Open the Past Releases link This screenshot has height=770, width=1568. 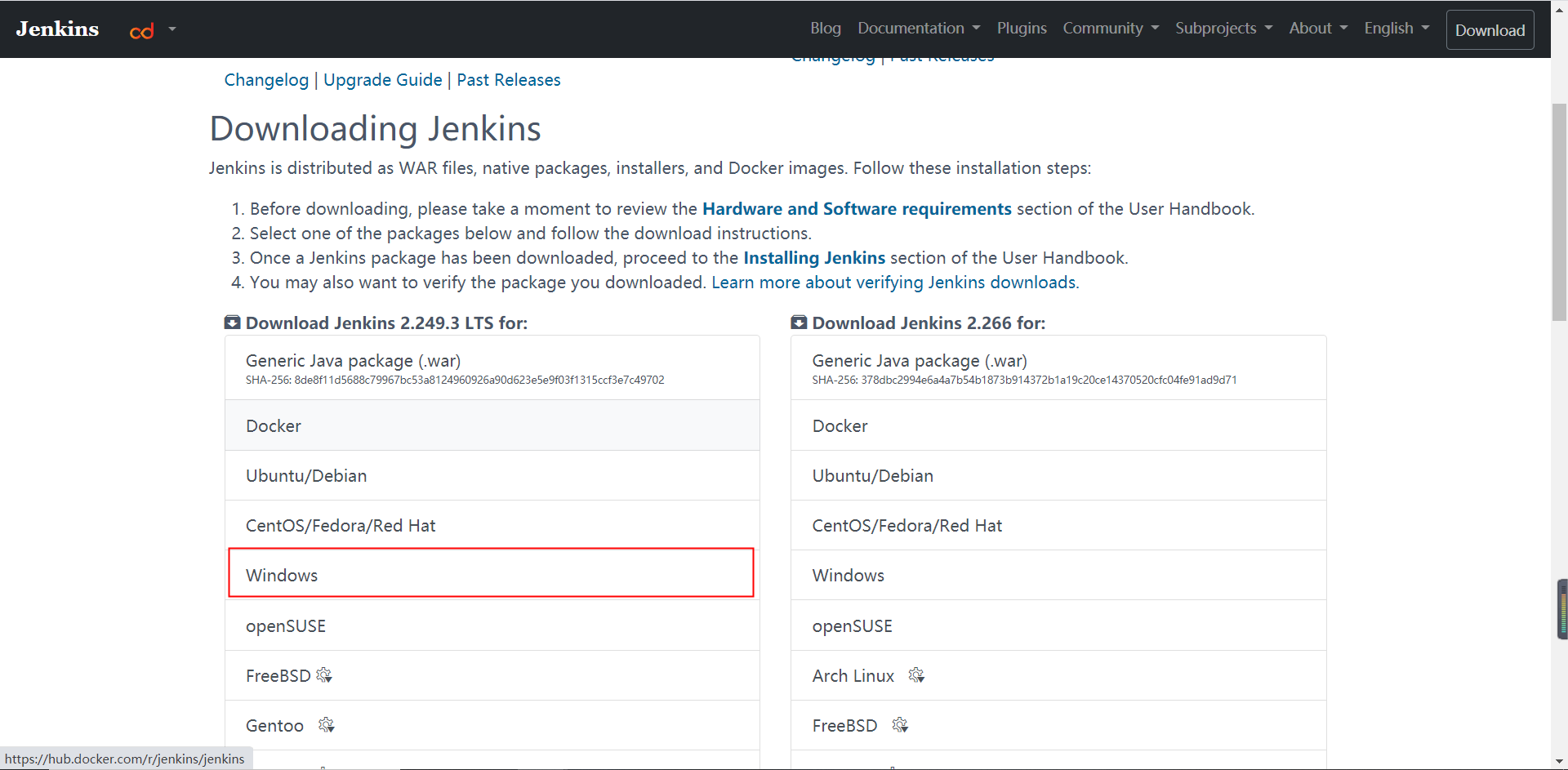509,80
